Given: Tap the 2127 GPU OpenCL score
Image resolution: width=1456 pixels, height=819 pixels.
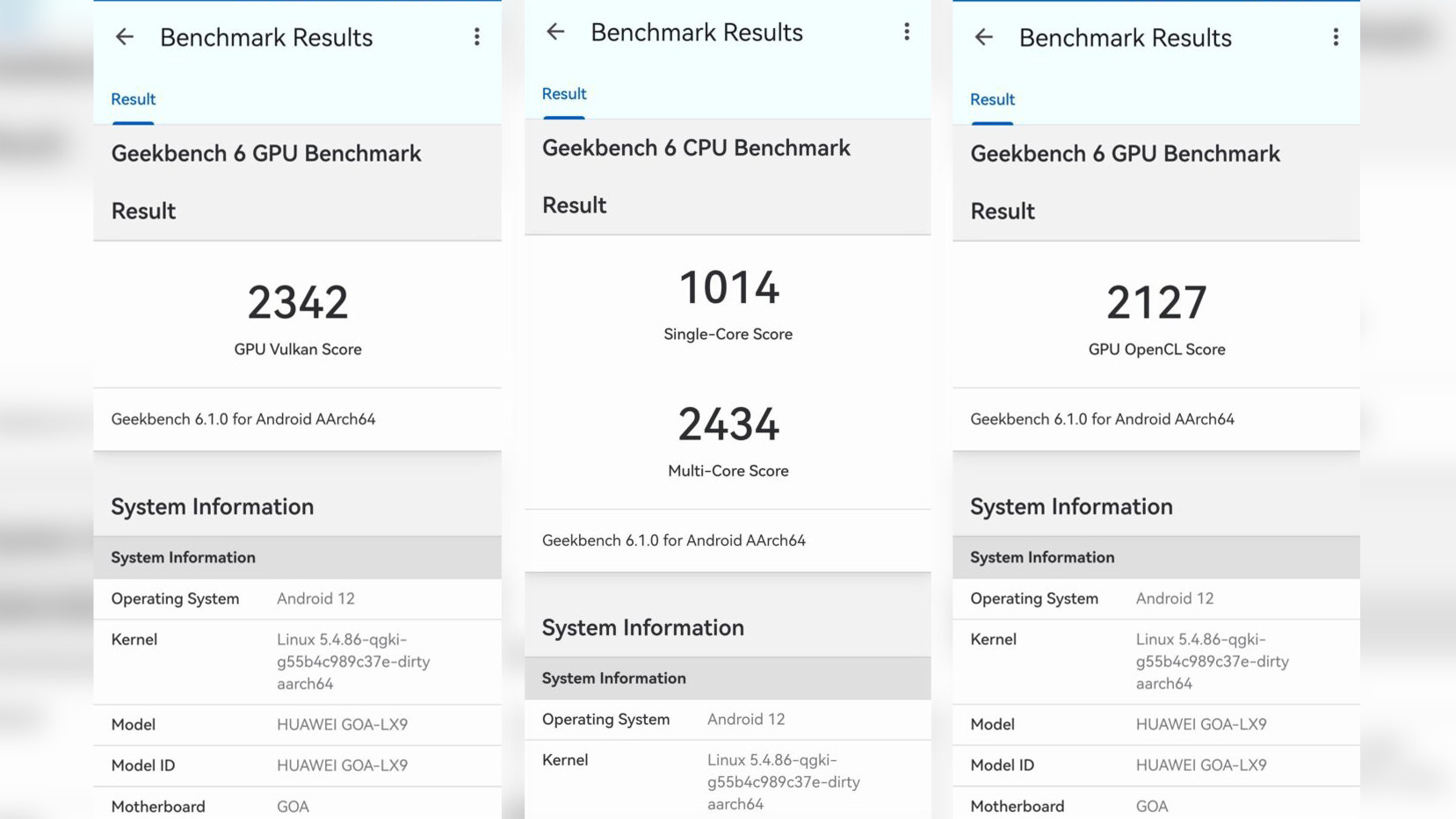Looking at the screenshot, I should point(1156,302).
